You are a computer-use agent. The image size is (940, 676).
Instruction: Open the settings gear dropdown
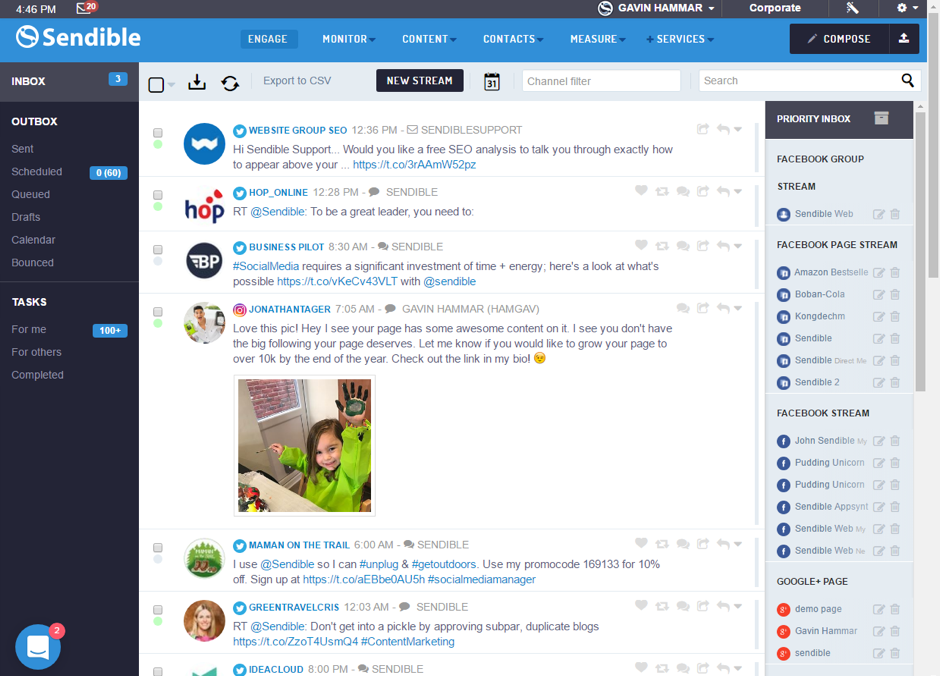click(907, 8)
